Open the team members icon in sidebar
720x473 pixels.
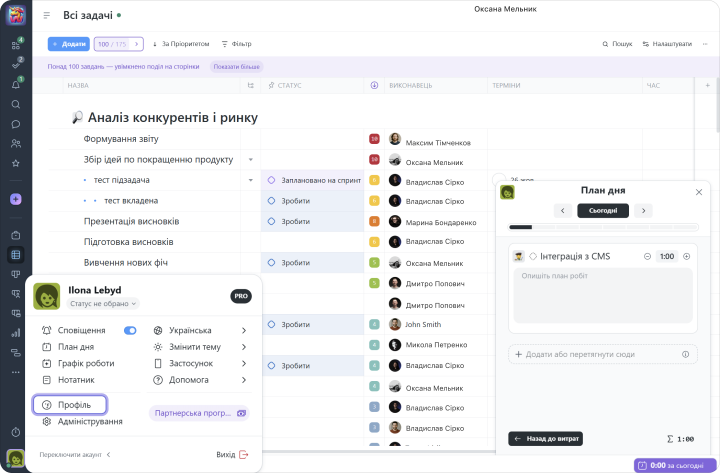15,143
